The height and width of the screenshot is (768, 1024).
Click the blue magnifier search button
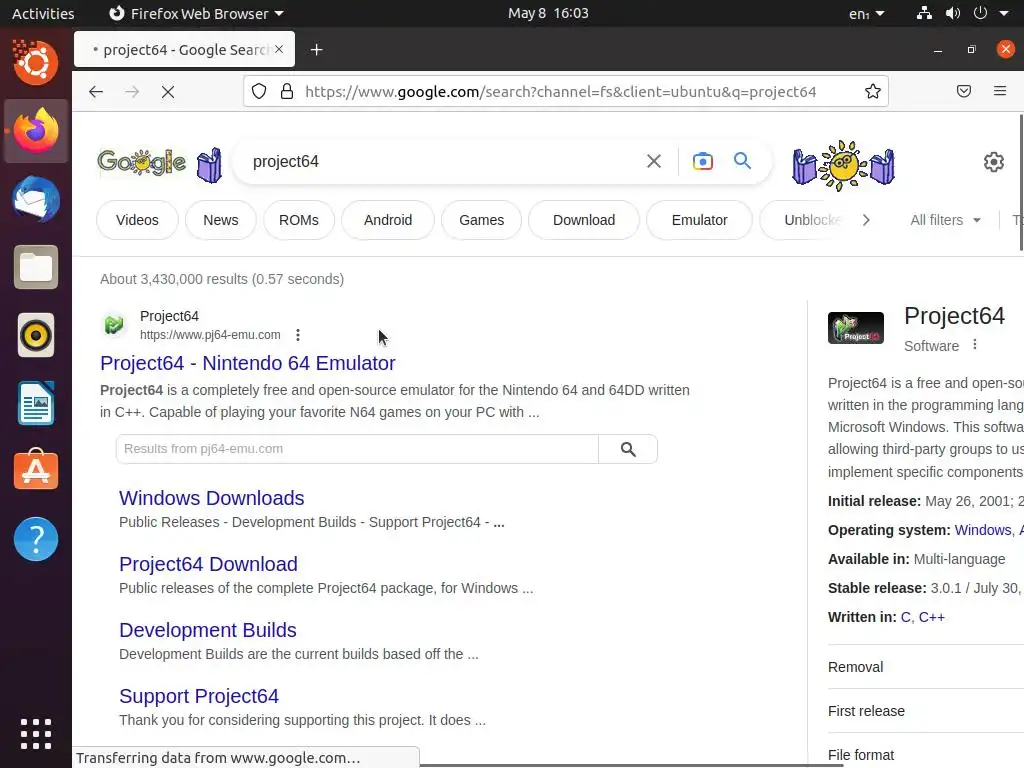[743, 161]
